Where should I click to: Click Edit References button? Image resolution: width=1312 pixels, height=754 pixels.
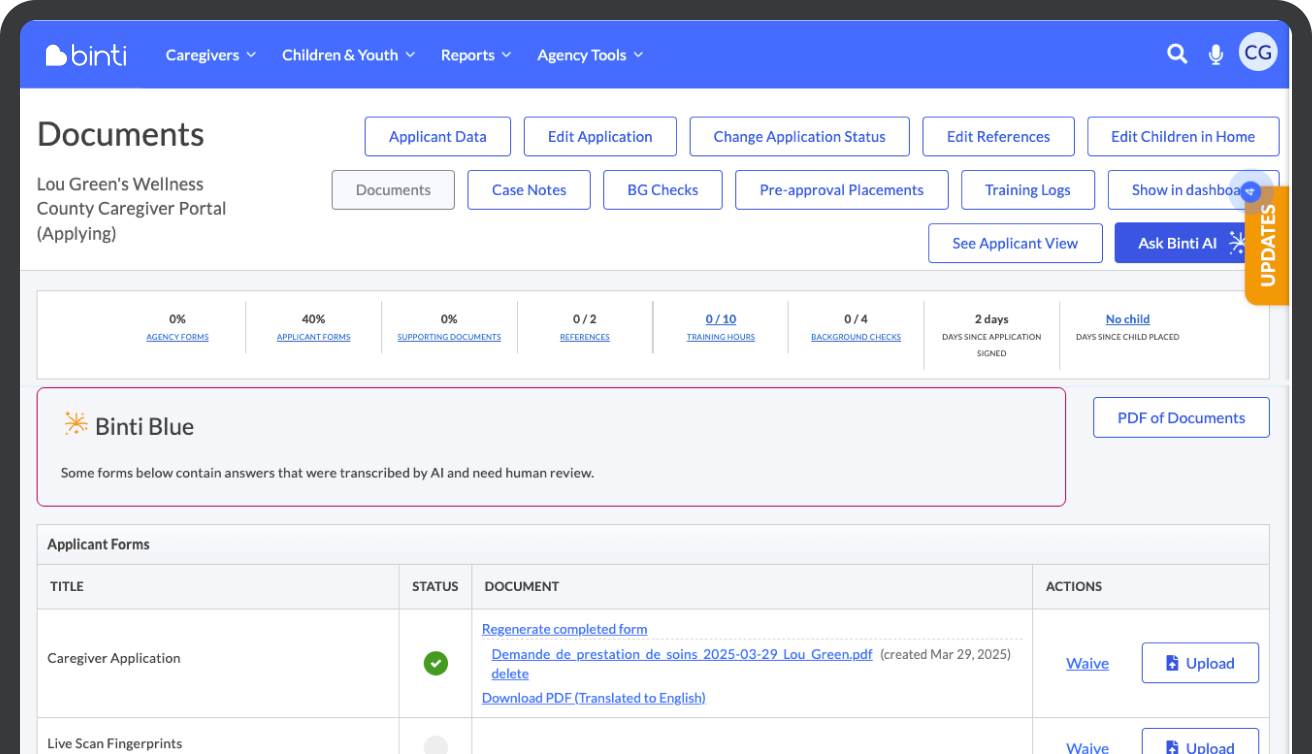(998, 137)
